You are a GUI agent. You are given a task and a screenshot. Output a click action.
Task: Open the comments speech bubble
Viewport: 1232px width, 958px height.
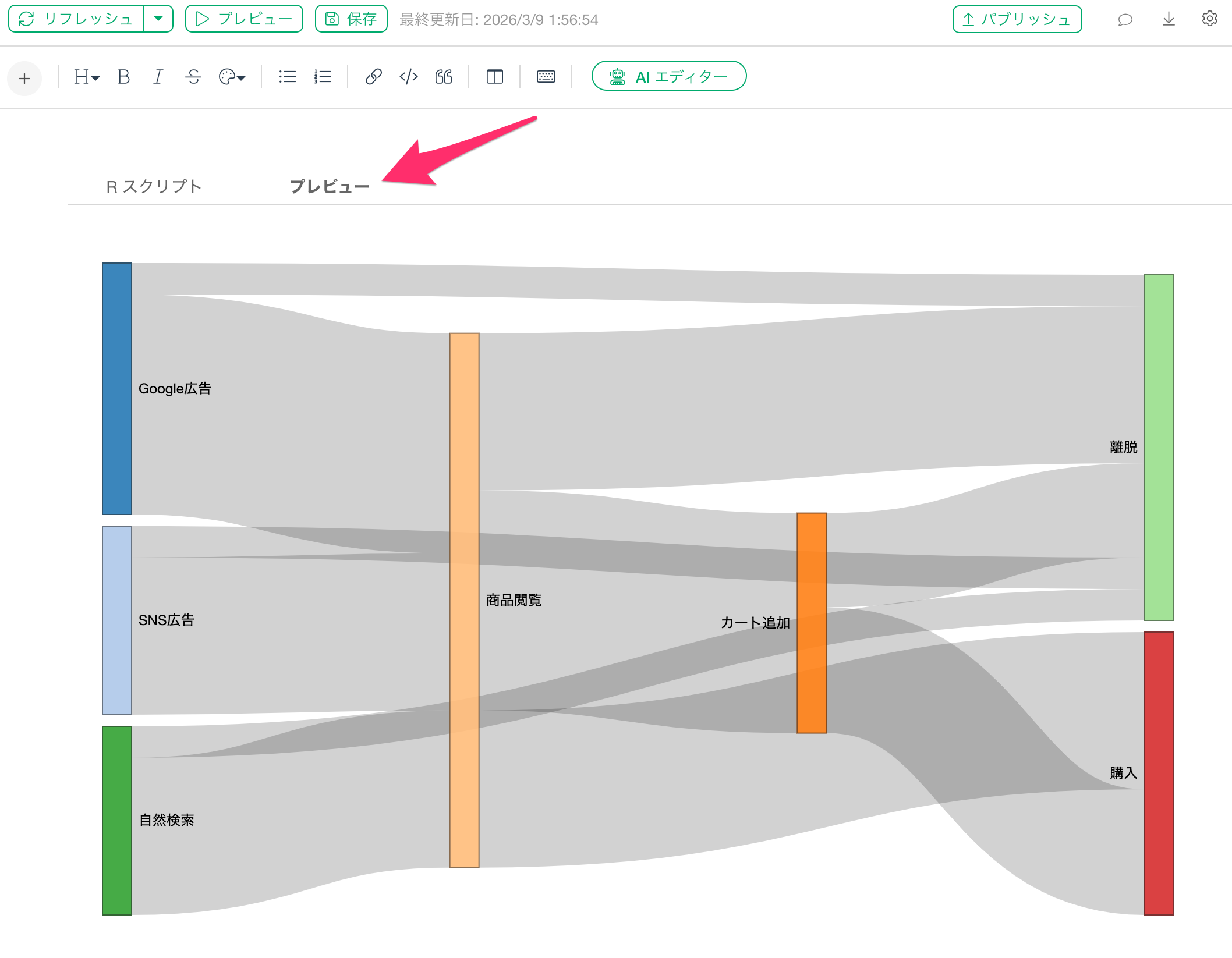tap(1125, 20)
